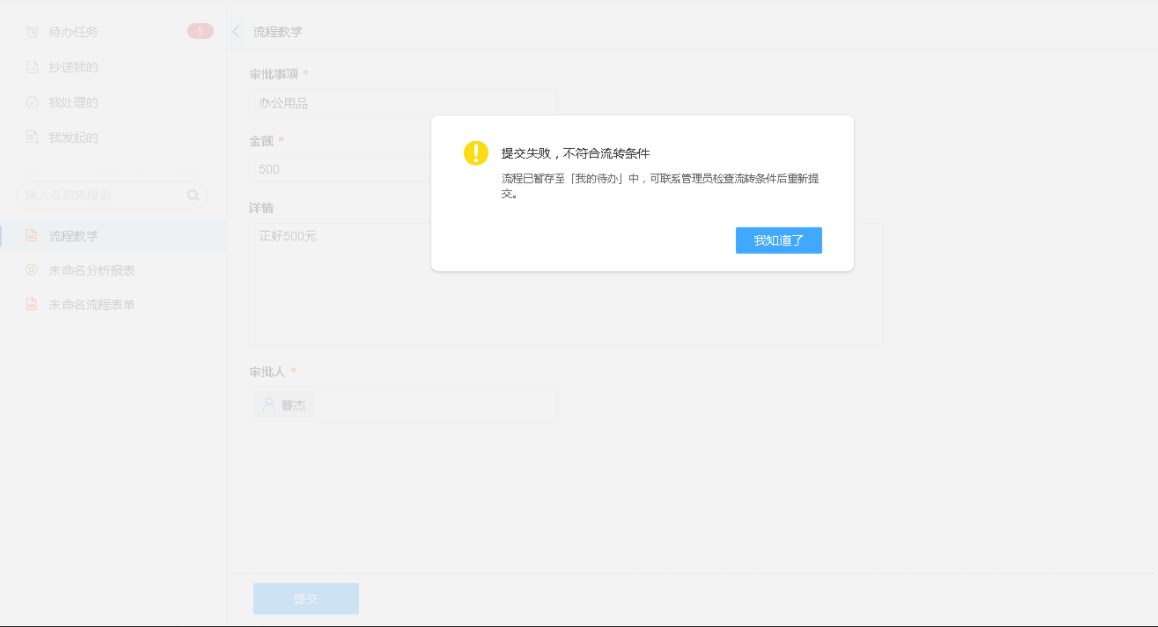Click the 我发起的 sidebar icon
This screenshot has width=1158, height=627.
click(31, 137)
